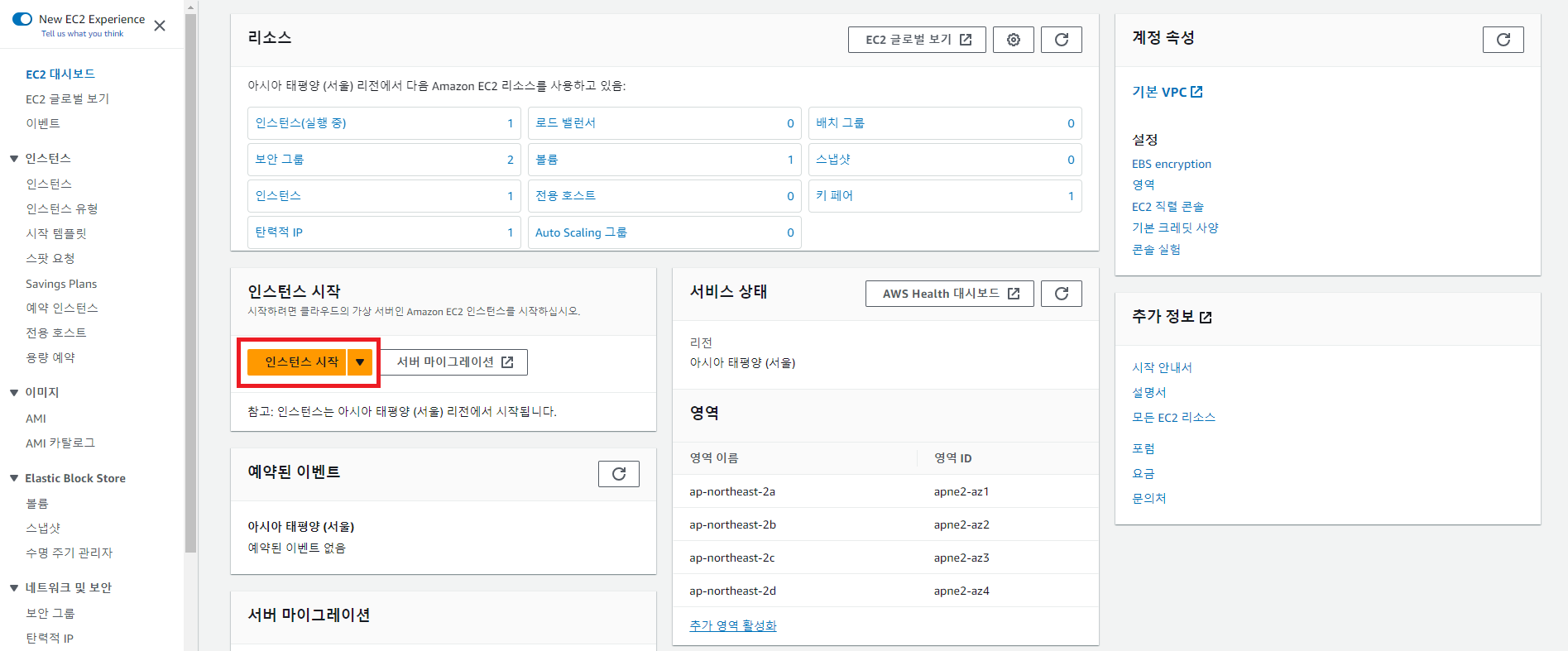Open 용량 예약 in sidebar
The image size is (1568, 651).
50,357
